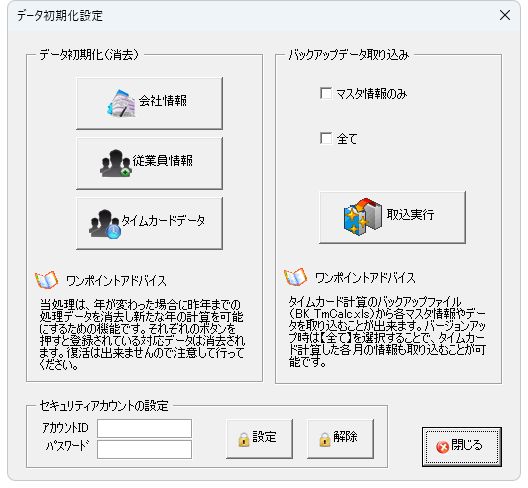Click the advice text starting 当処理は
The image size is (528, 488).
[142, 334]
